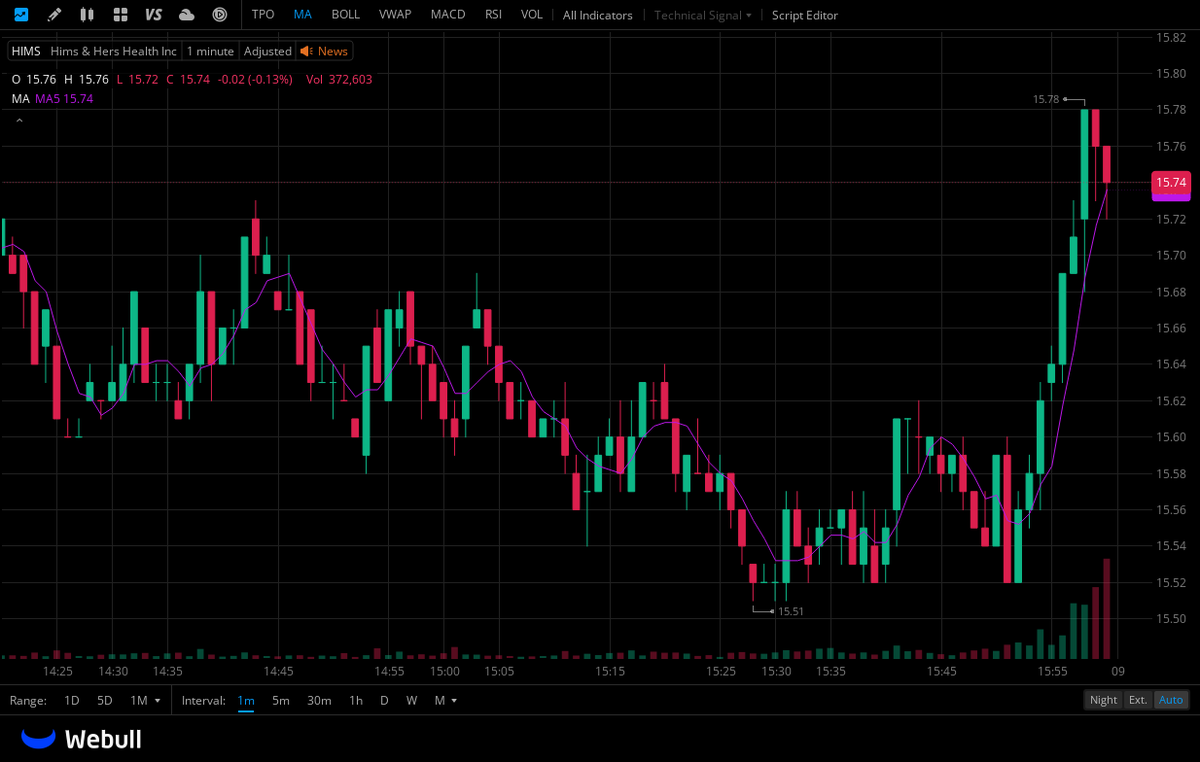Click the Vol 372,603 readout
The width and height of the screenshot is (1200, 762).
[339, 79]
